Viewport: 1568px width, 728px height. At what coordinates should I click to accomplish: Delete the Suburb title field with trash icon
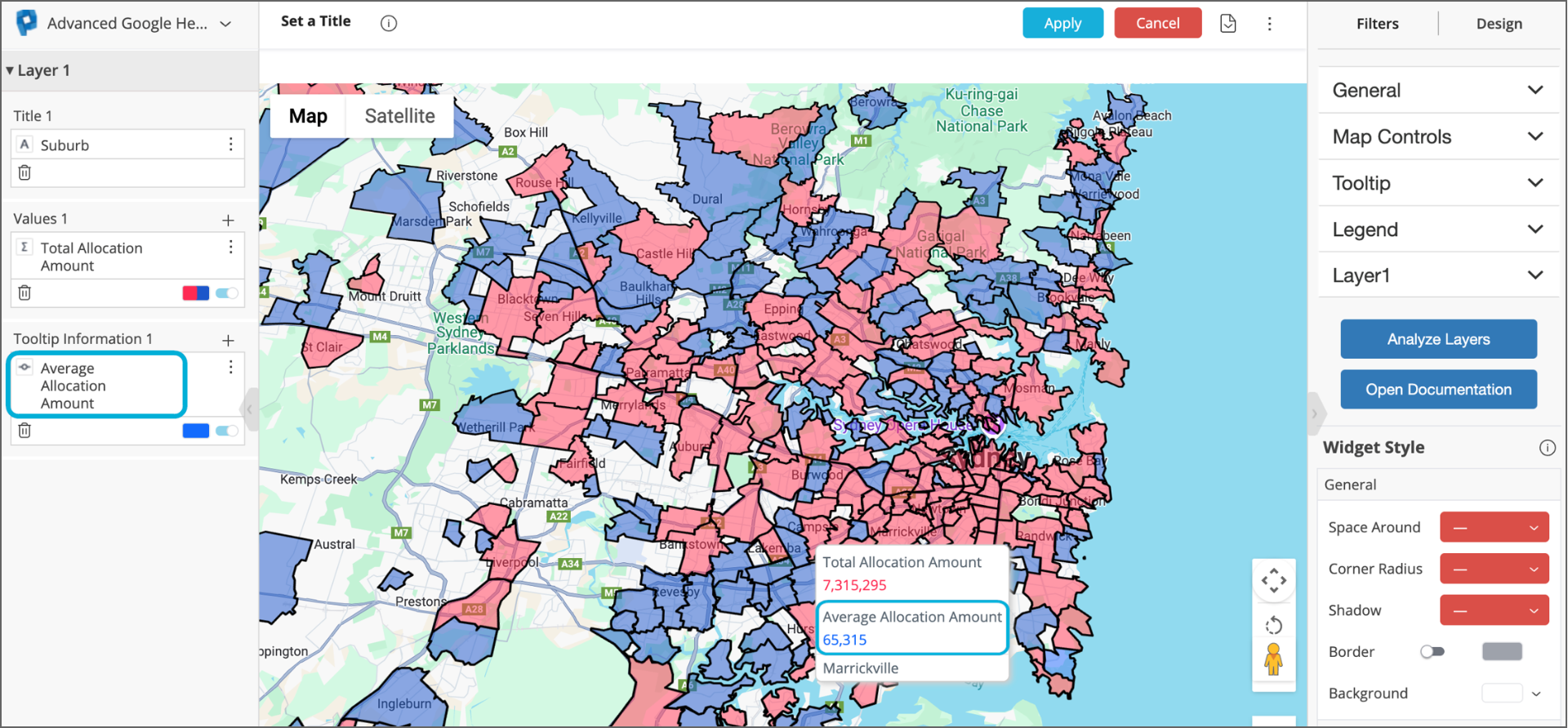click(x=24, y=172)
